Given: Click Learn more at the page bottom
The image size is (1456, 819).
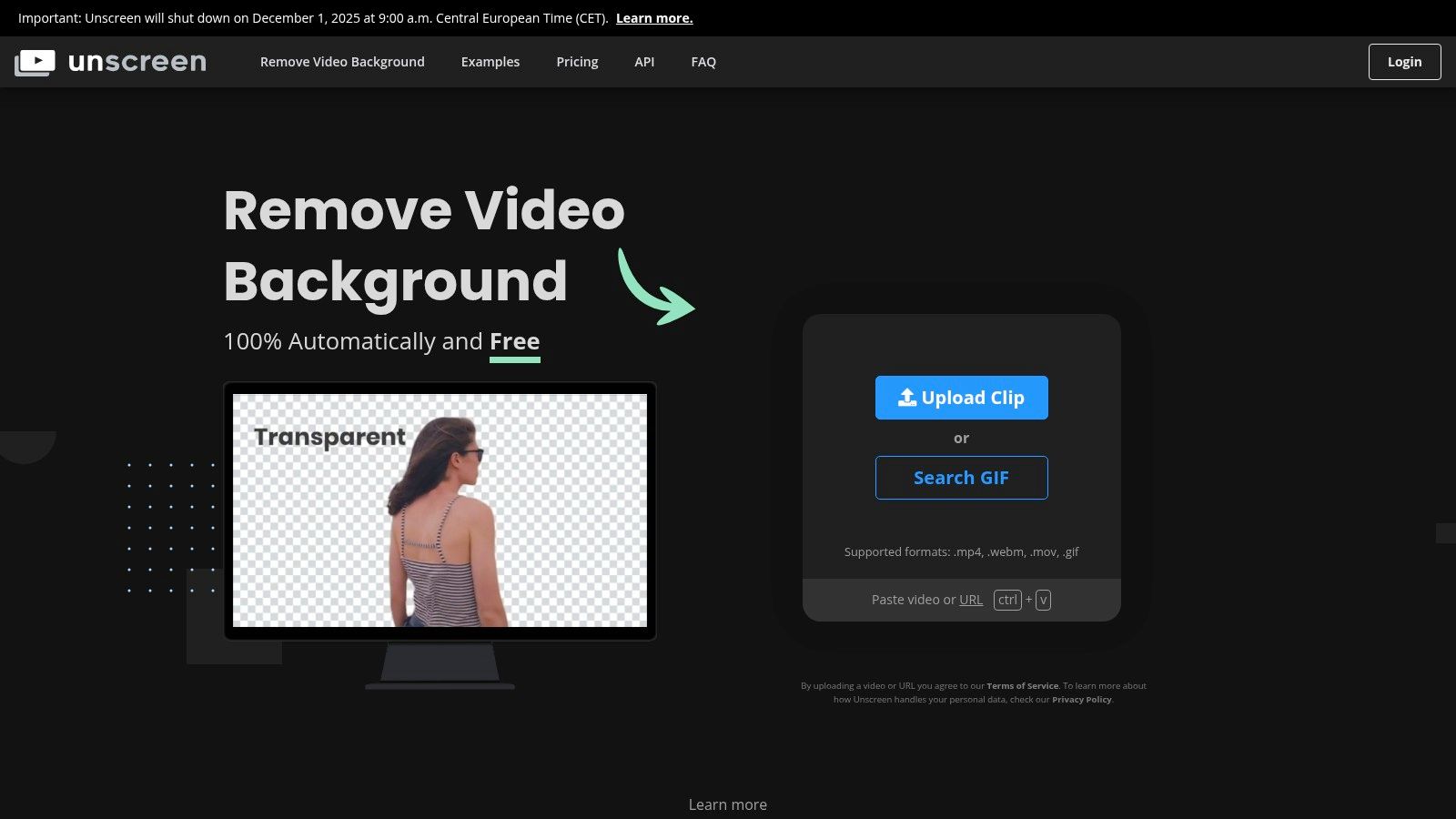Looking at the screenshot, I should [x=727, y=804].
